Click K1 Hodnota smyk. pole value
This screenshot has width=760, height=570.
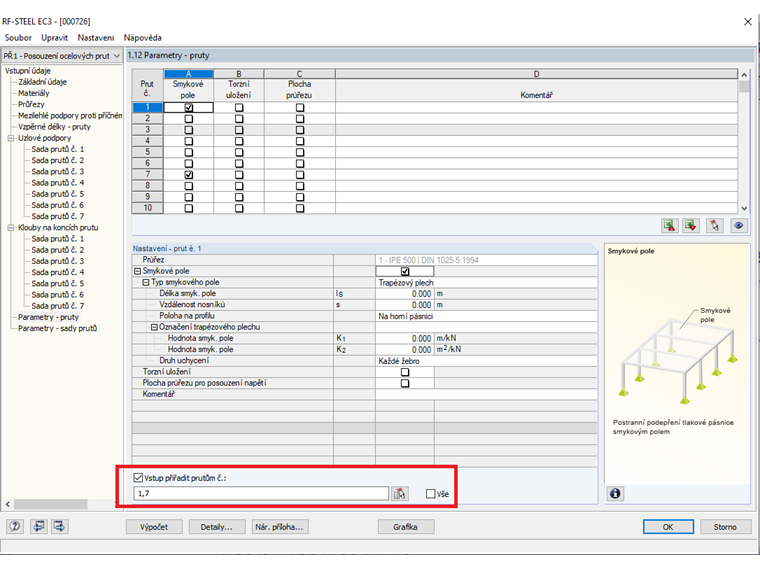point(404,338)
